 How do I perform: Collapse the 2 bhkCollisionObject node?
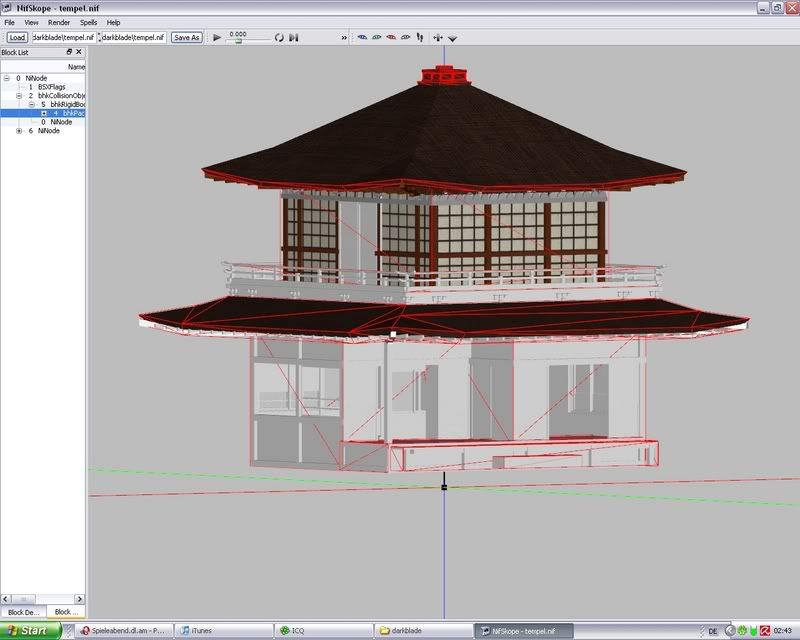19,95
